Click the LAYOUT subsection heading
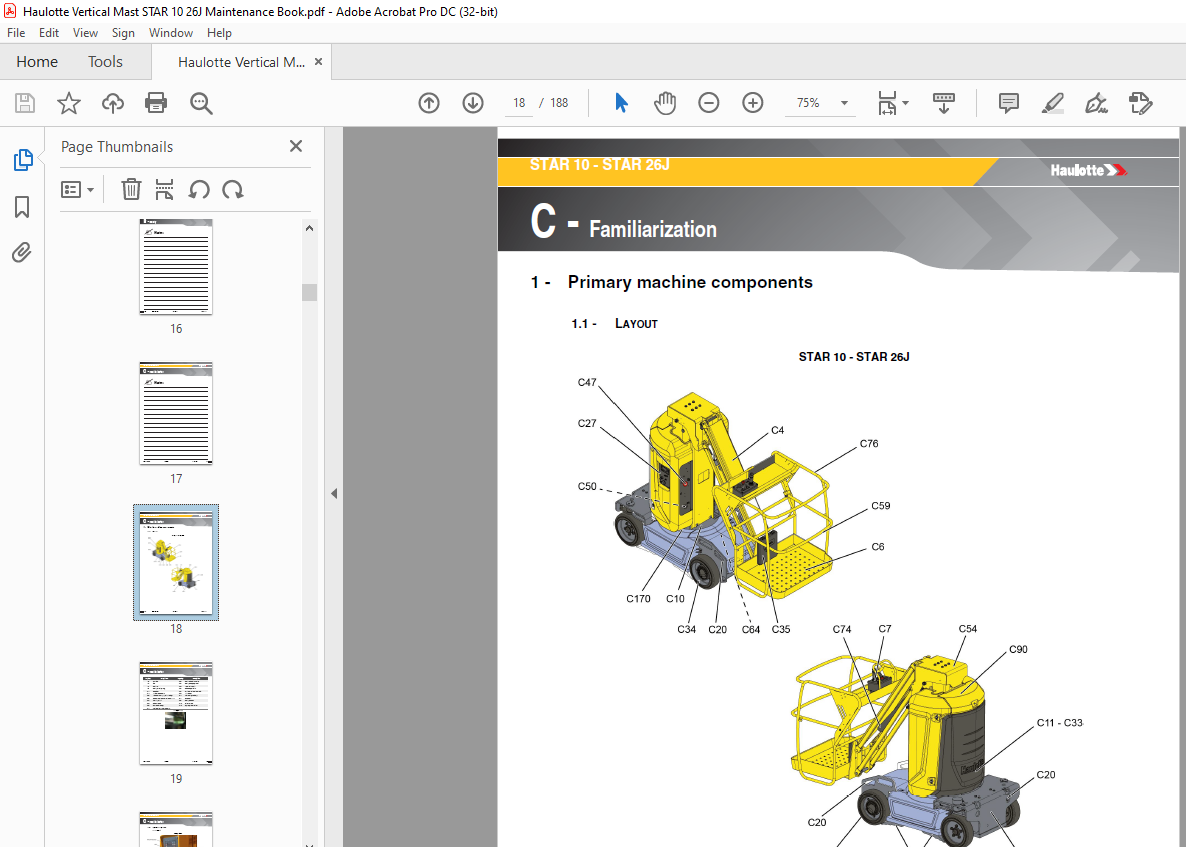1186x847 pixels. pos(636,324)
